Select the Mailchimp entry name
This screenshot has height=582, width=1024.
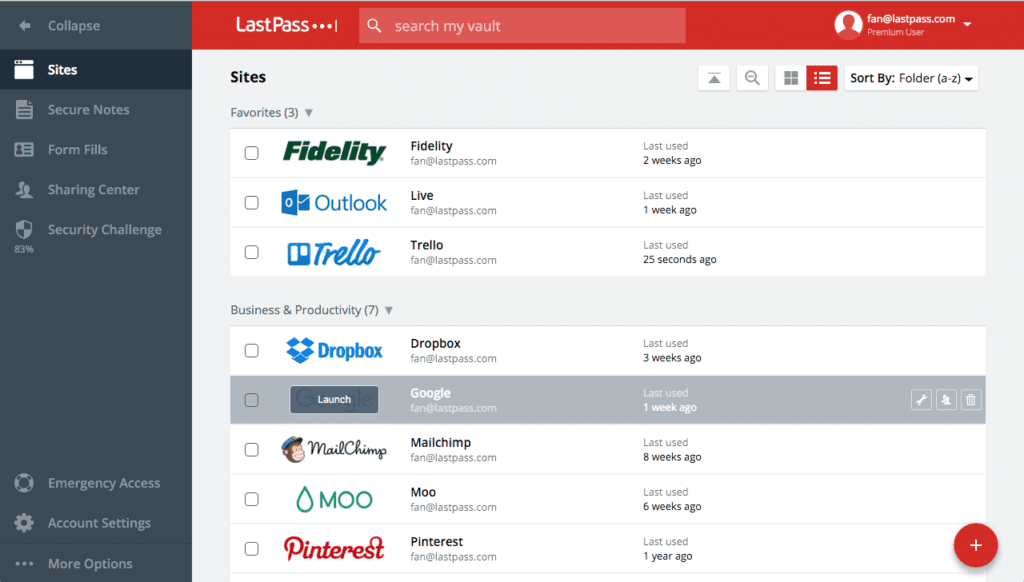(x=441, y=442)
